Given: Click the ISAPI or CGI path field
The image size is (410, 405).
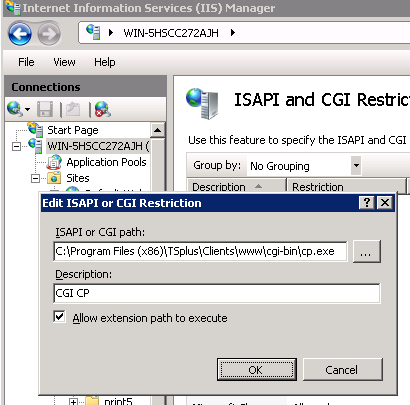Looking at the screenshot, I should 200,251.
